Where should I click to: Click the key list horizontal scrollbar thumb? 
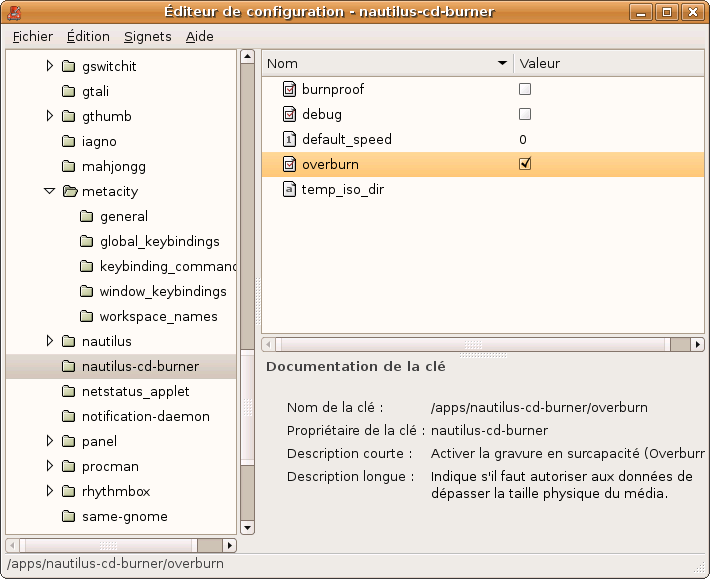[473, 345]
